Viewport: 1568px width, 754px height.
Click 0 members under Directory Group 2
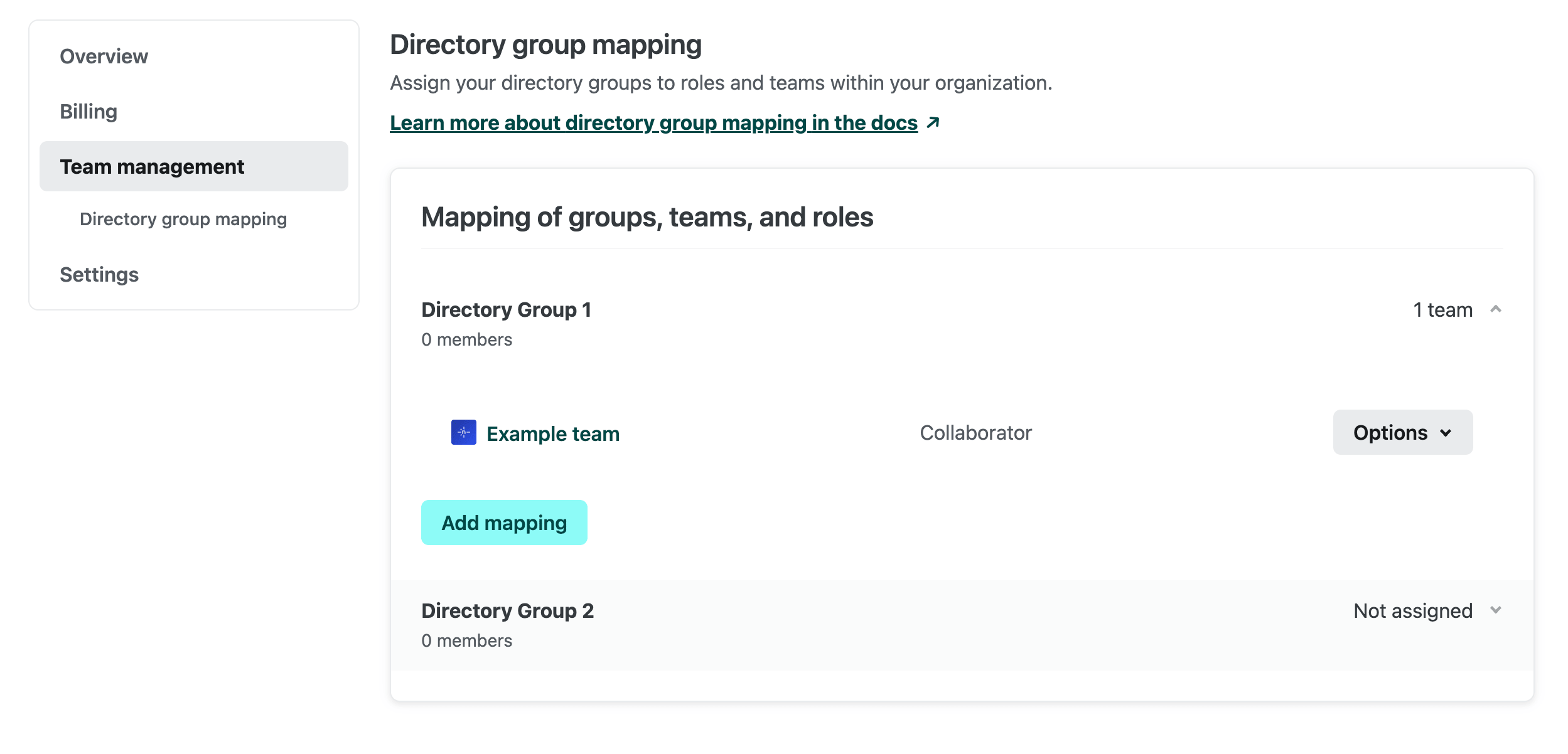click(466, 640)
